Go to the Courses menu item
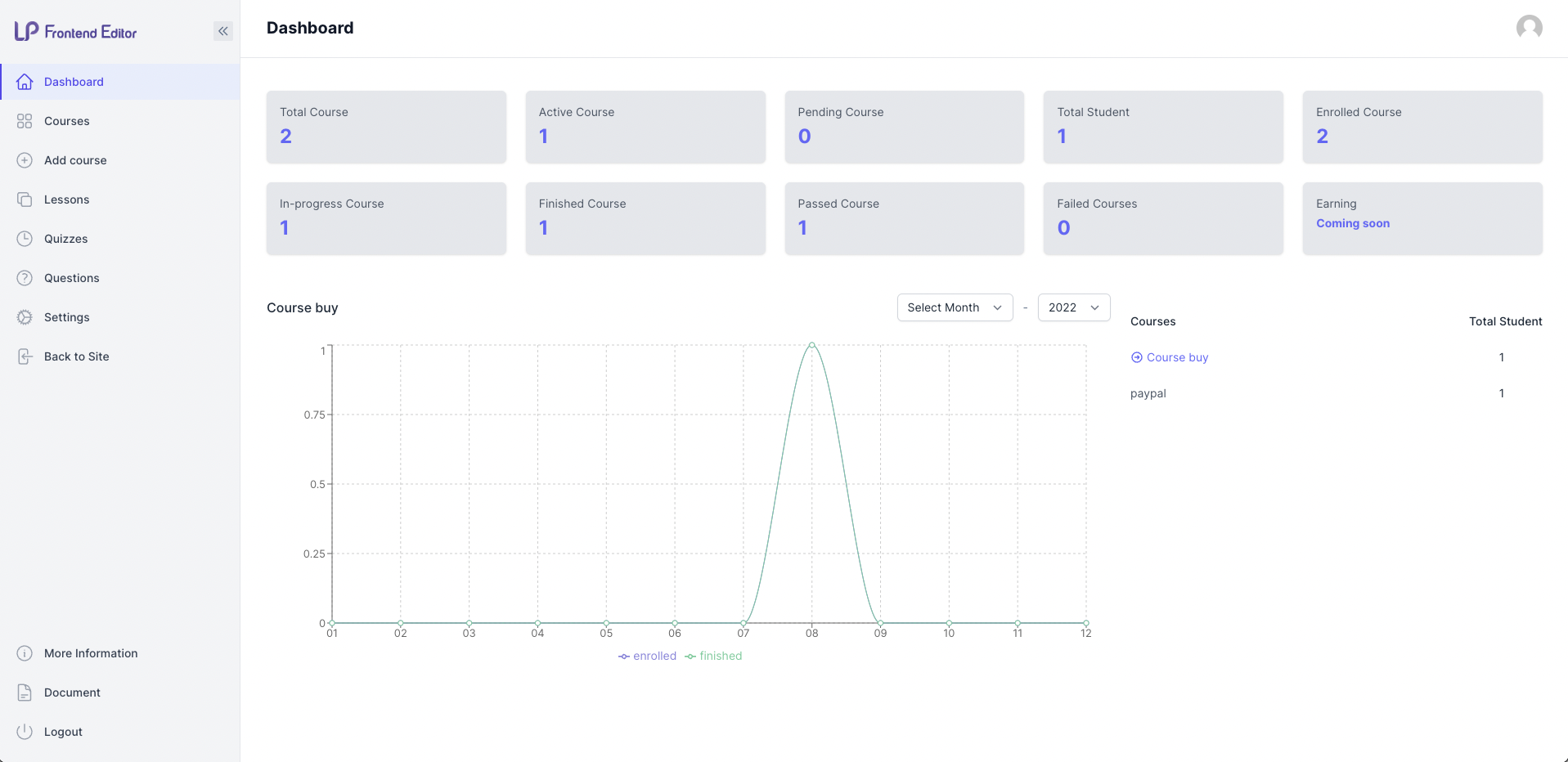The width and height of the screenshot is (1568, 762). 119,121
